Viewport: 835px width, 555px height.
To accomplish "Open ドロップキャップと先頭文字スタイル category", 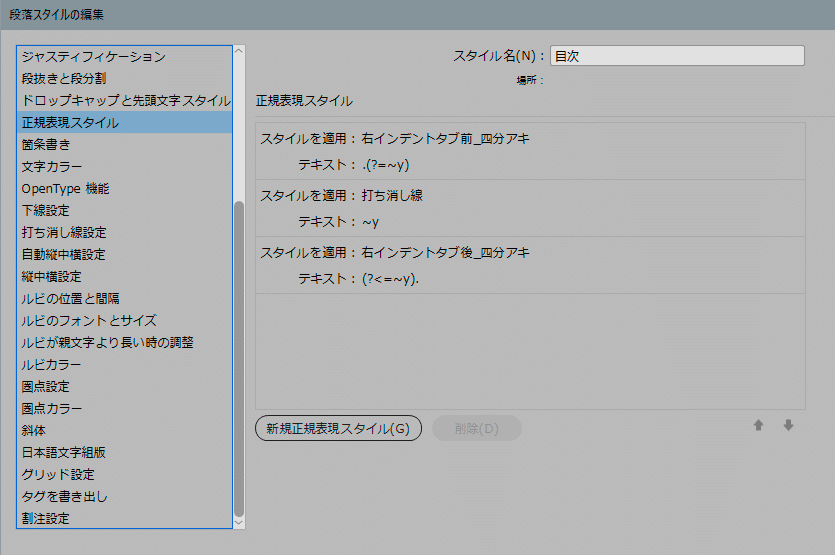I will tap(124, 100).
